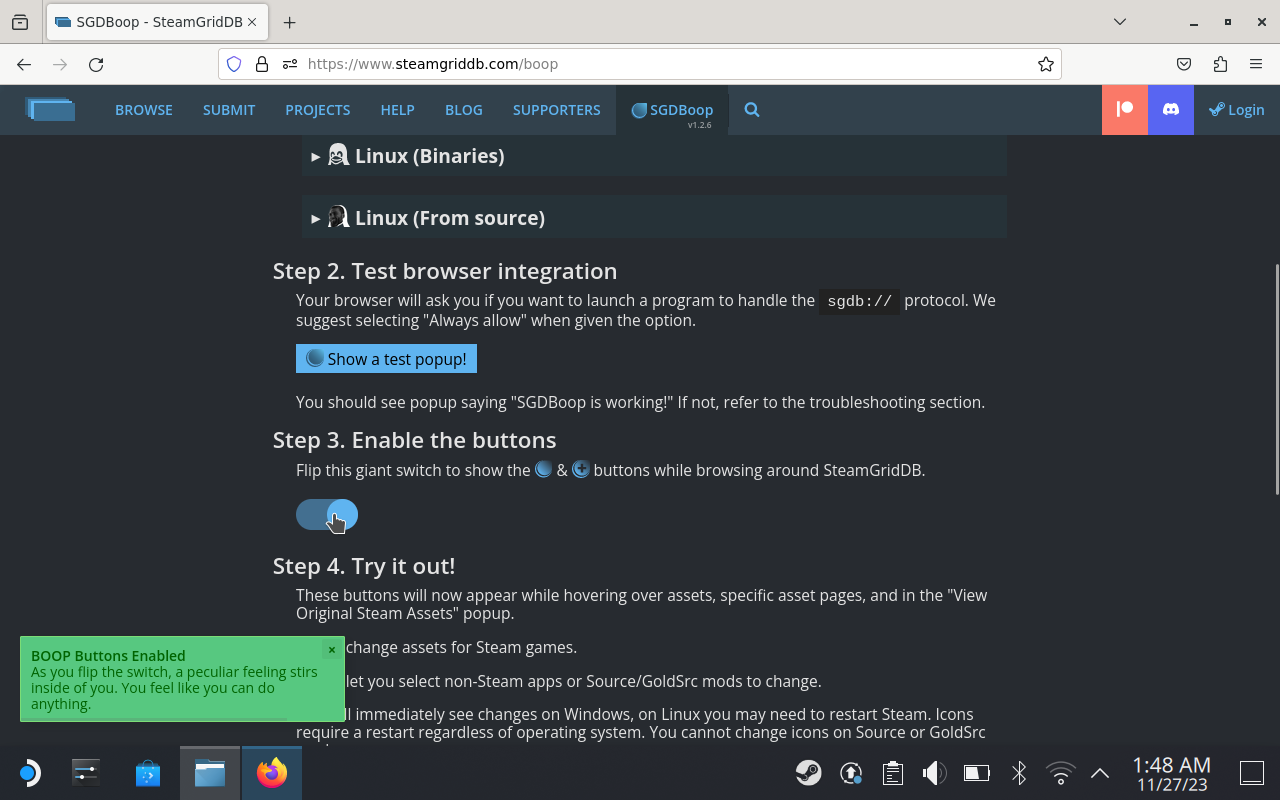Go back with the browser back arrow
This screenshot has height=800, width=1280.
(x=24, y=64)
